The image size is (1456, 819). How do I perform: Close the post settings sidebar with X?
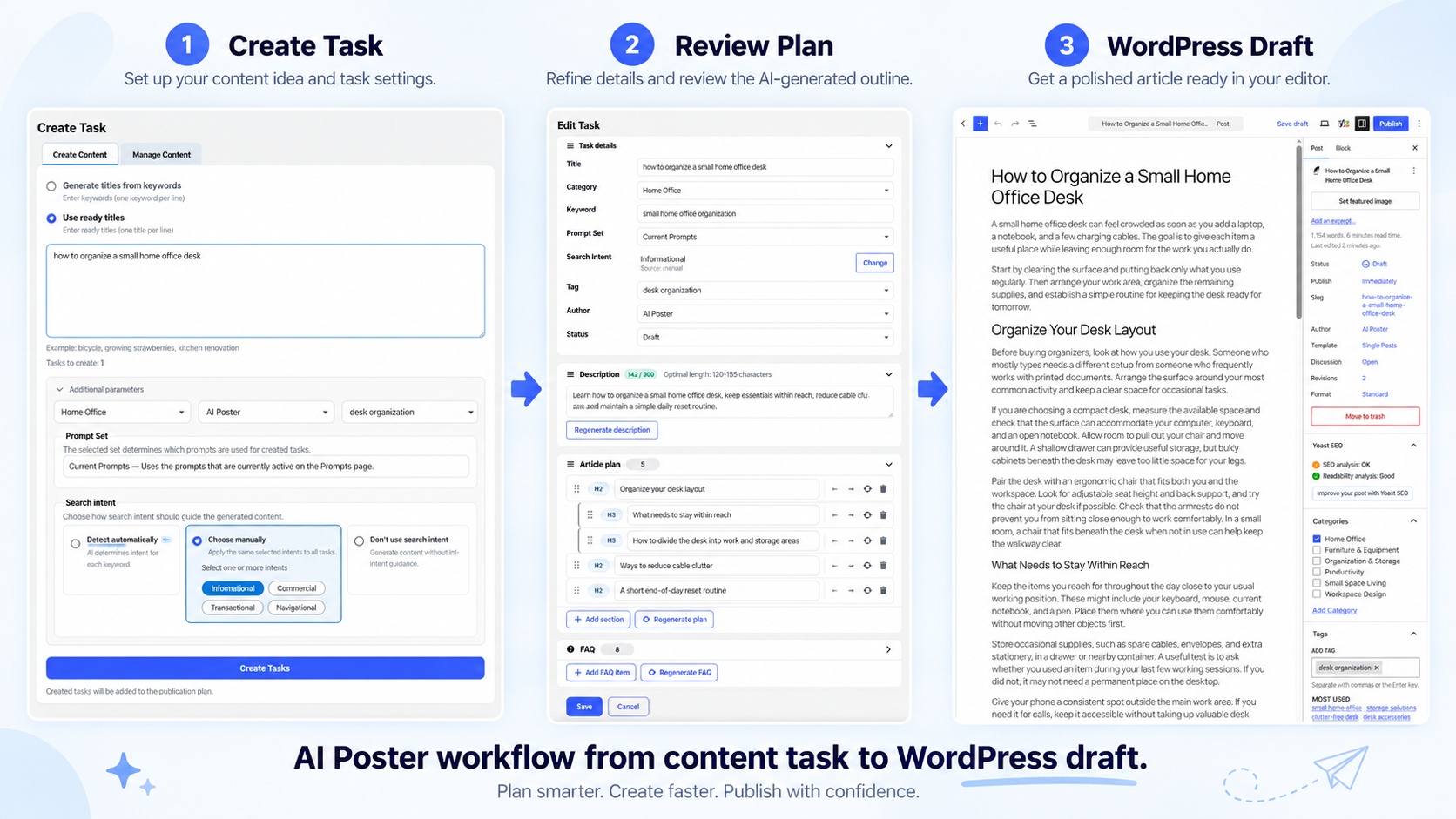tap(1415, 148)
